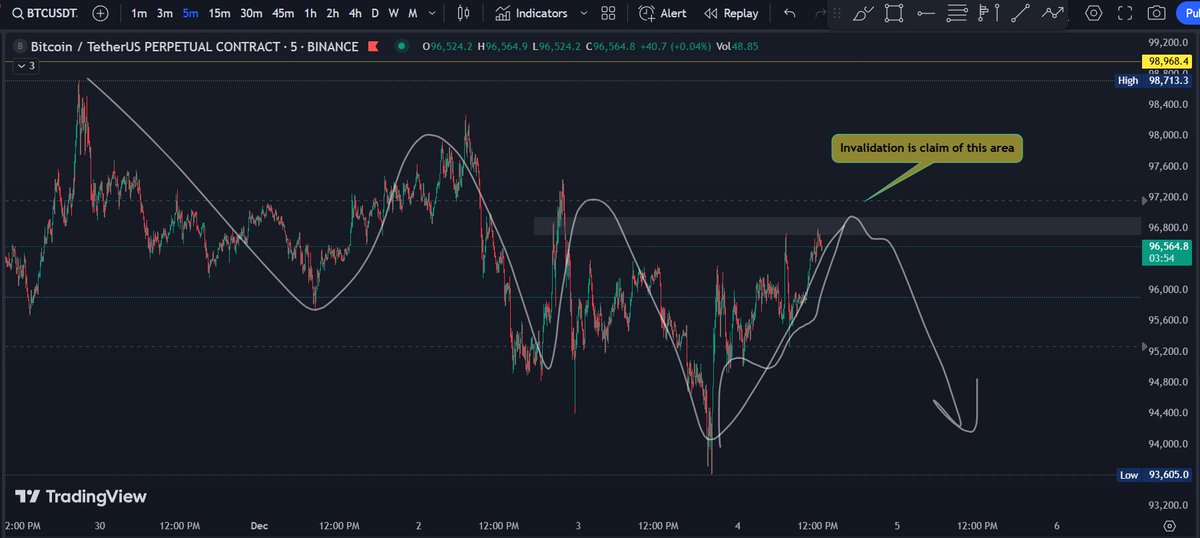The width and height of the screenshot is (1200, 538).
Task: Select the 3m timeframe
Action: 164,13
